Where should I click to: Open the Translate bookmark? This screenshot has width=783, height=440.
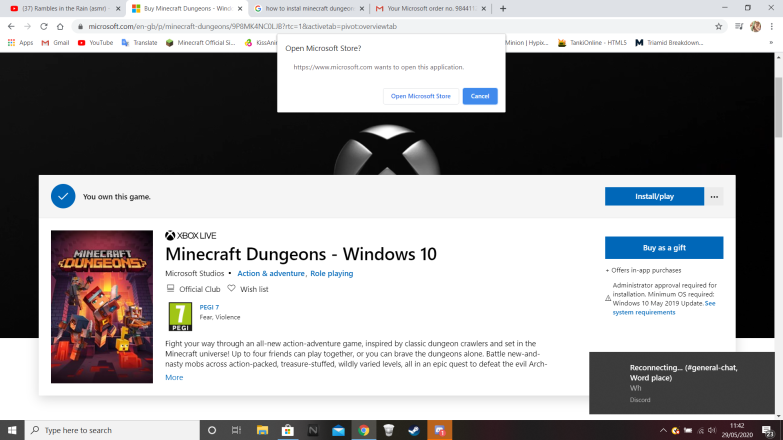[x=139, y=43]
